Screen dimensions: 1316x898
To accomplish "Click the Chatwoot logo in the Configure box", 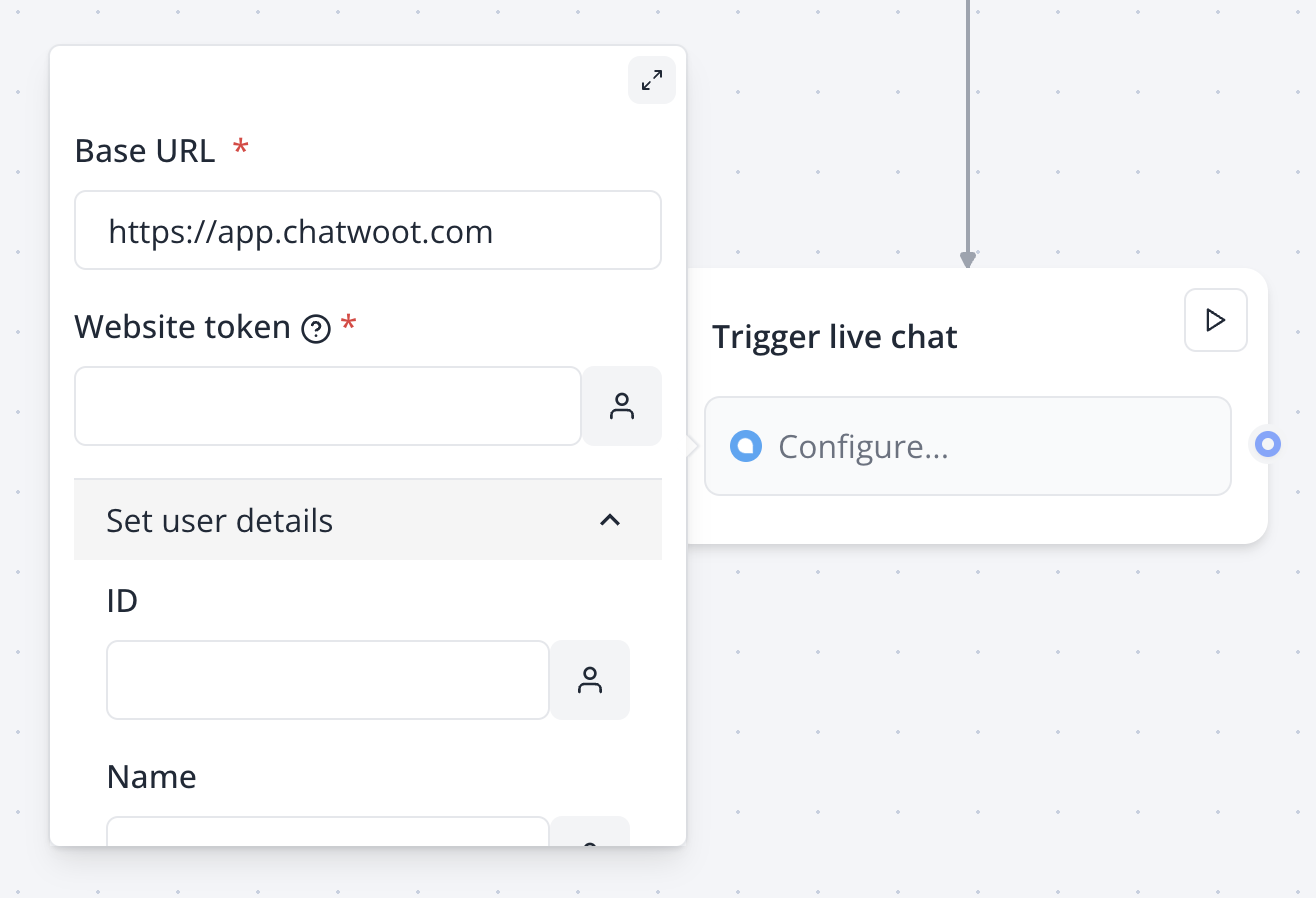I will [746, 446].
